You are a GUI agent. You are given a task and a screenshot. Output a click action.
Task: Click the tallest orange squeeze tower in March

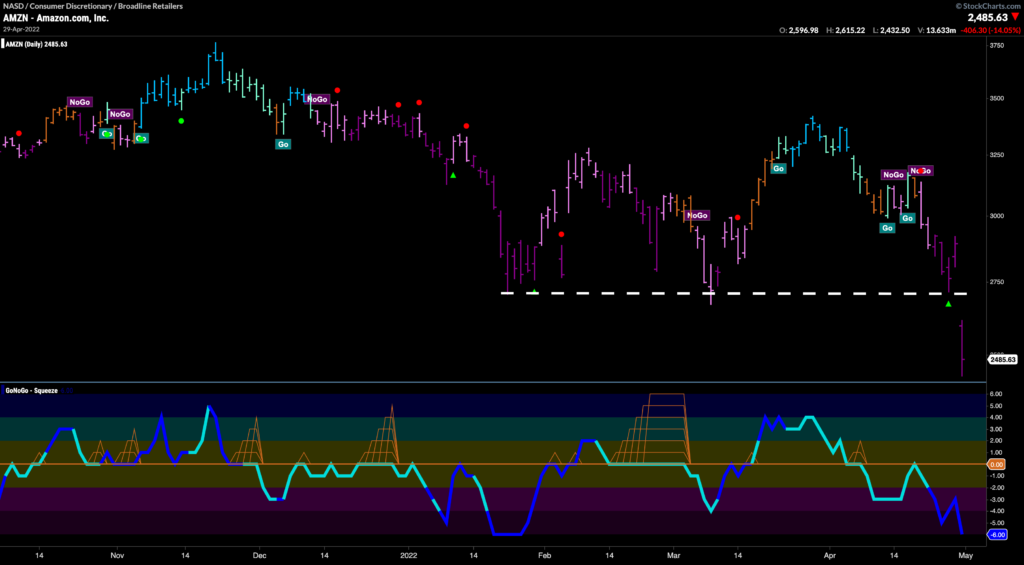666,428
